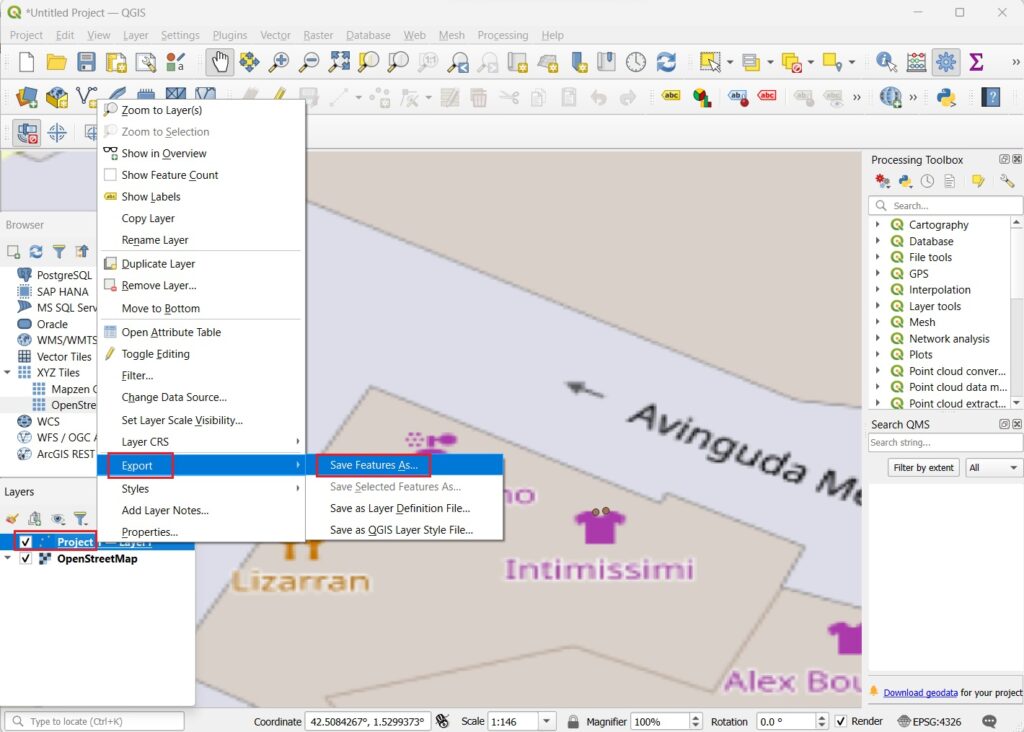Refresh the map canvas
Screen dimensions: 1024x732
point(665,61)
